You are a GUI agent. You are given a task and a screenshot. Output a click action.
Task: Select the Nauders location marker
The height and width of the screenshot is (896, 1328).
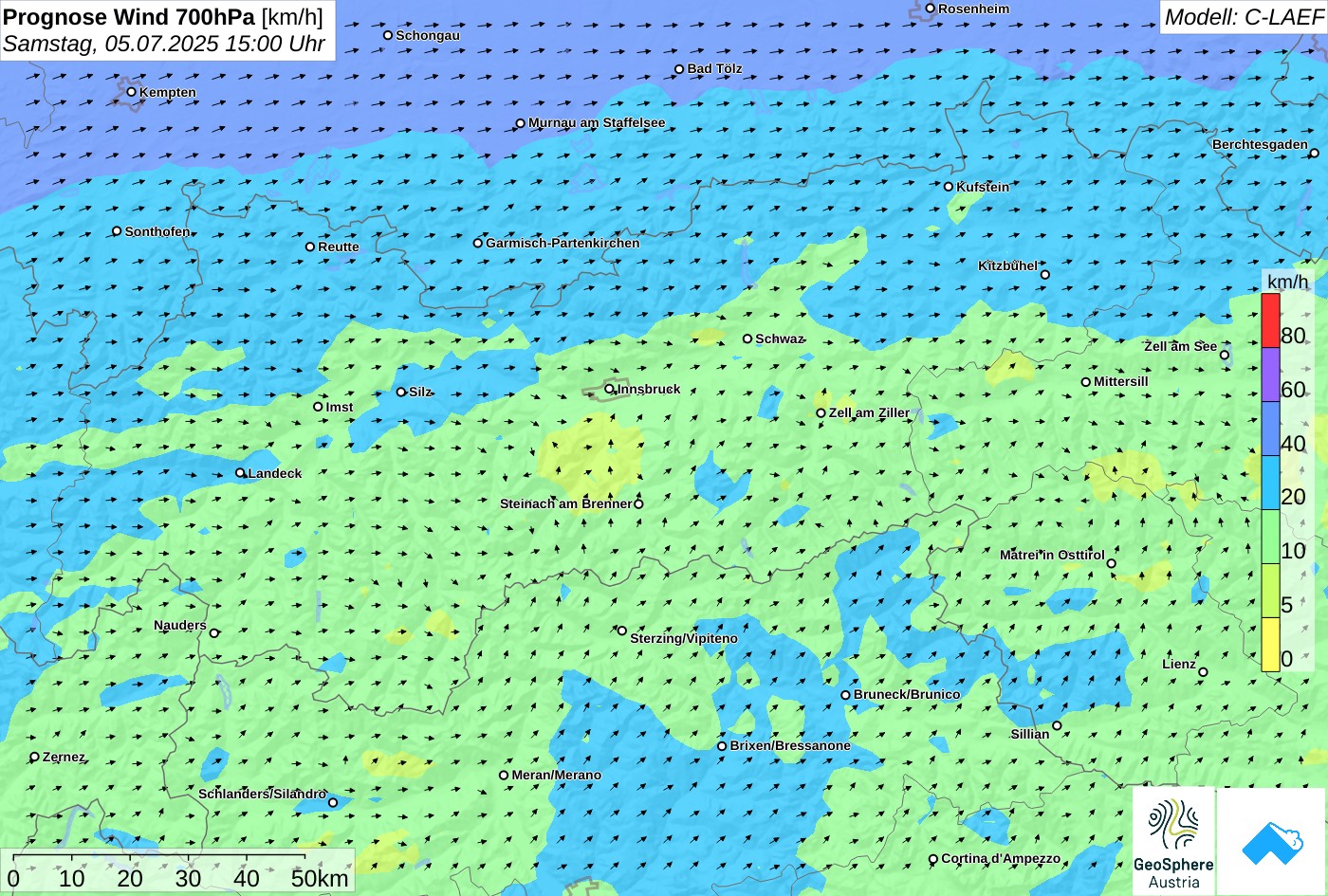(214, 633)
